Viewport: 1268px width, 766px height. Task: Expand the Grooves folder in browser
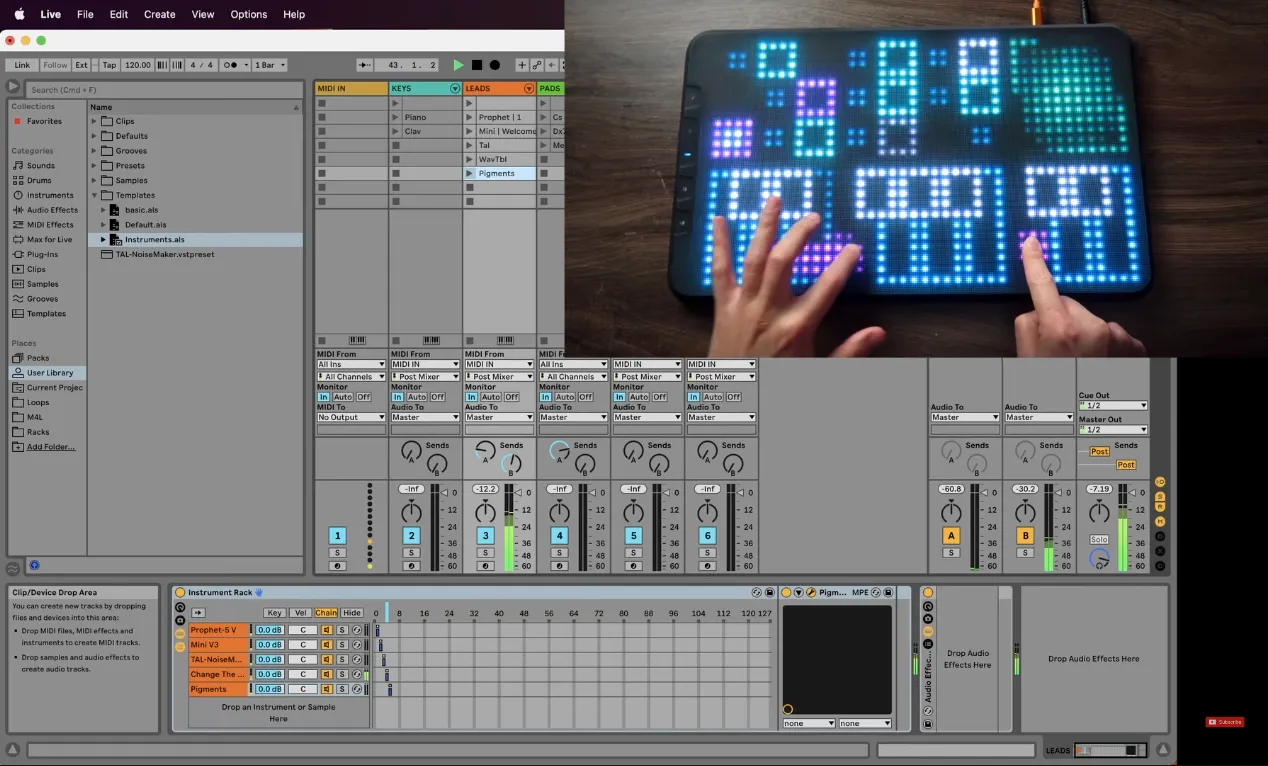click(95, 151)
